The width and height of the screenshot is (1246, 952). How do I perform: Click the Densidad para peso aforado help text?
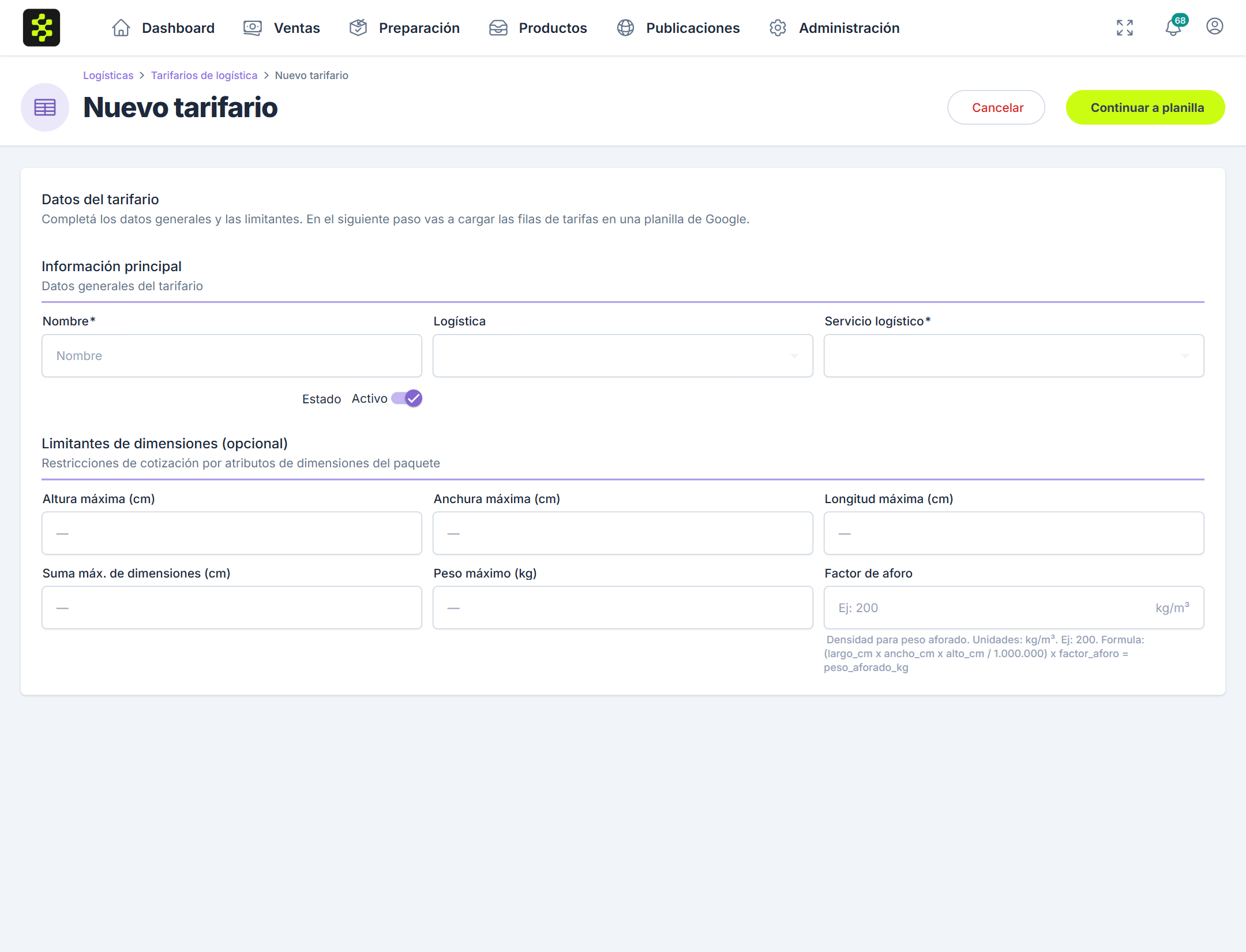pos(984,653)
